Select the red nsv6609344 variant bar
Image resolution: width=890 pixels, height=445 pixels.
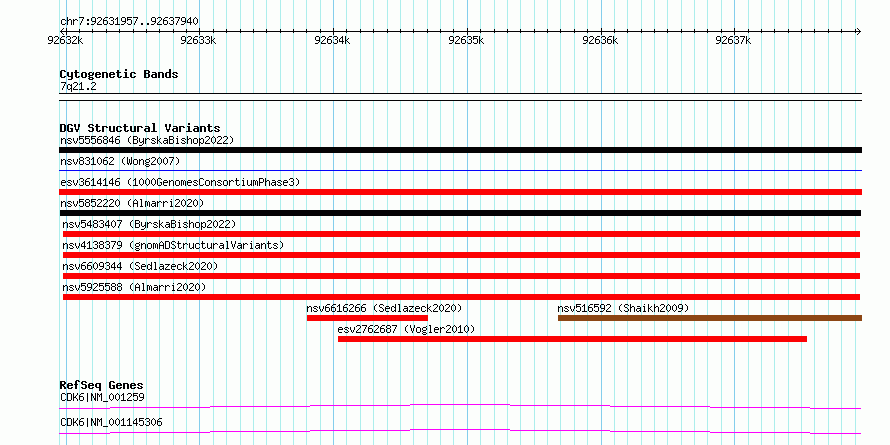pyautogui.click(x=461, y=276)
